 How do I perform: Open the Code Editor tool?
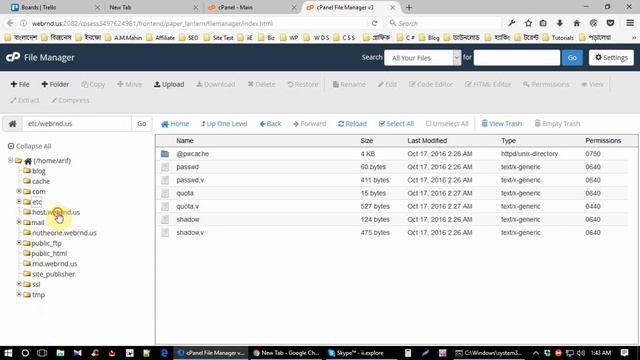(431, 84)
